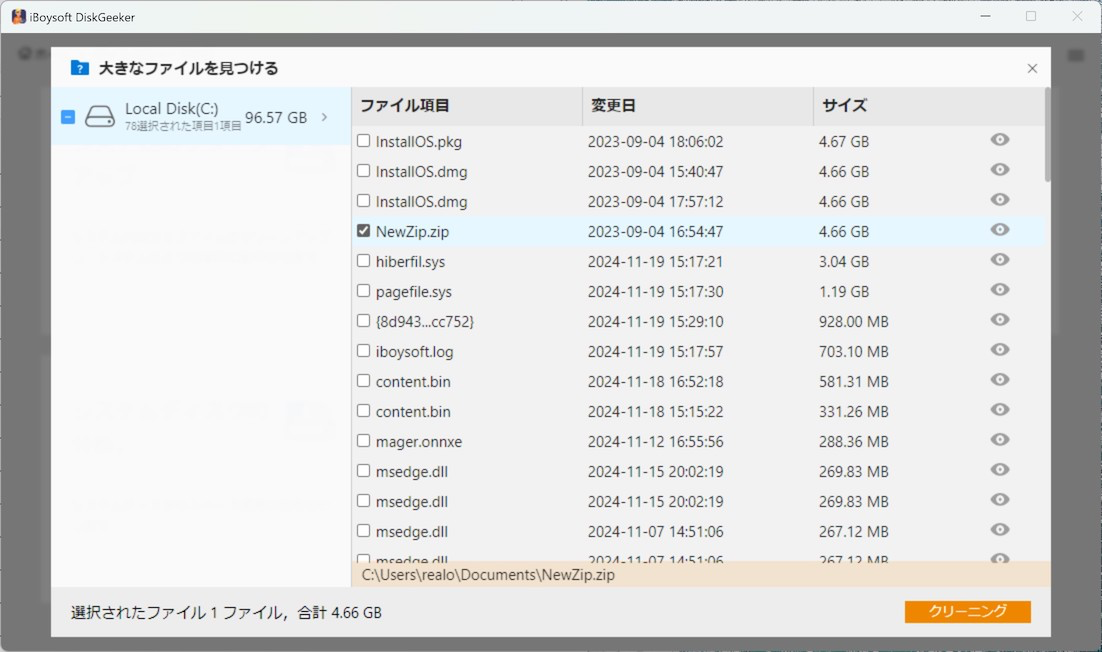Image resolution: width=1102 pixels, height=652 pixels.
Task: Click the date 2024-11-12 16:55:56
Action: pyautogui.click(x=655, y=442)
